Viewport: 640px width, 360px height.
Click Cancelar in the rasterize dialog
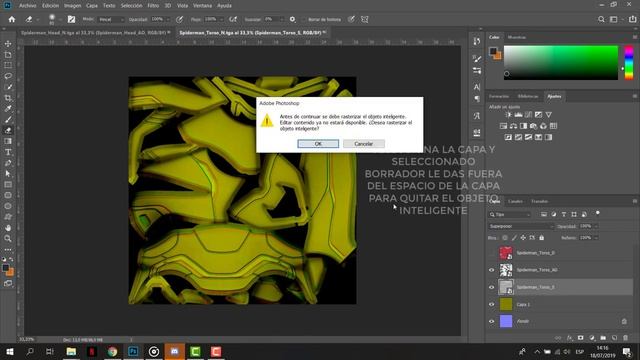363,144
